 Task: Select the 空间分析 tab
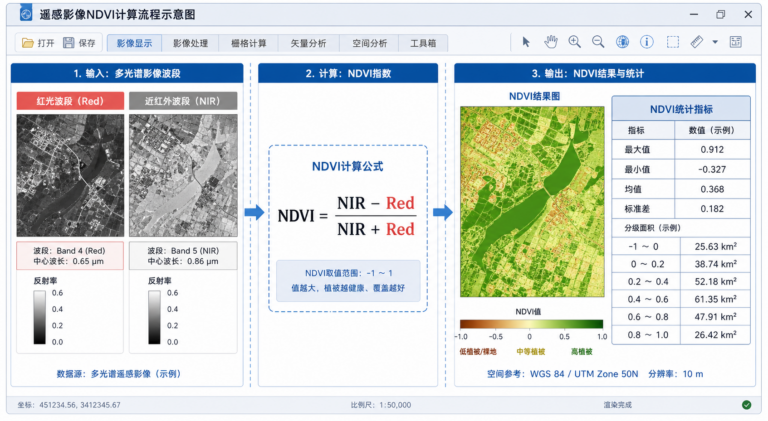pos(369,43)
